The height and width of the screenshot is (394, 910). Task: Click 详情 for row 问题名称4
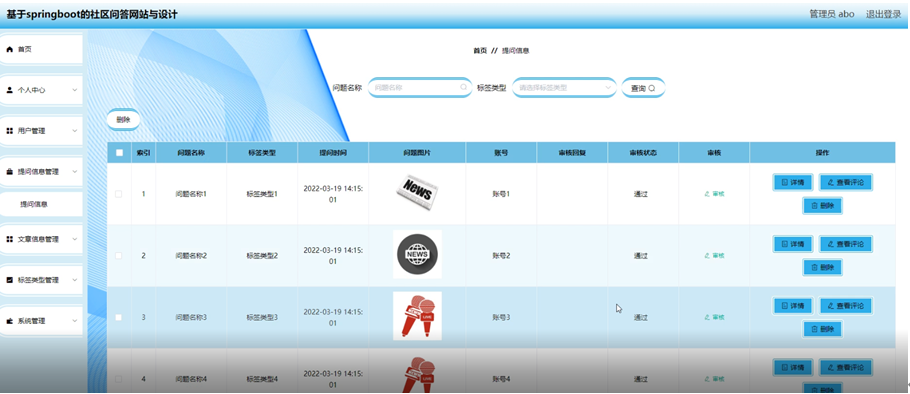tap(793, 367)
